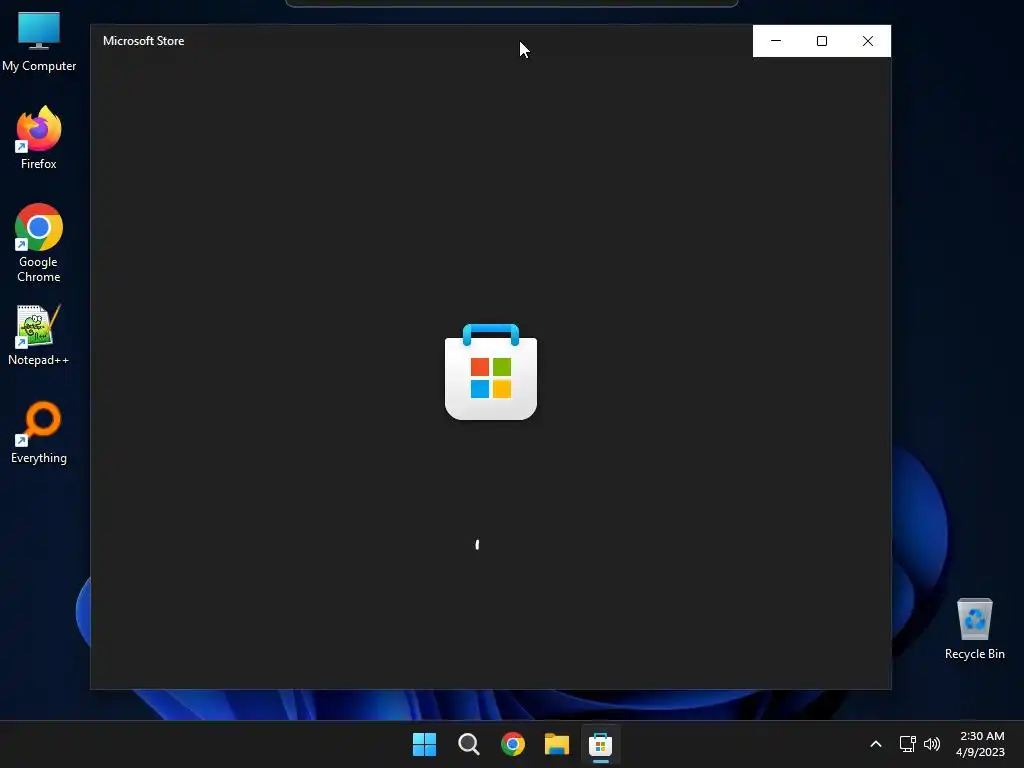This screenshot has width=1024, height=768.
Task: Launch Chrome from the taskbar
Action: click(513, 744)
